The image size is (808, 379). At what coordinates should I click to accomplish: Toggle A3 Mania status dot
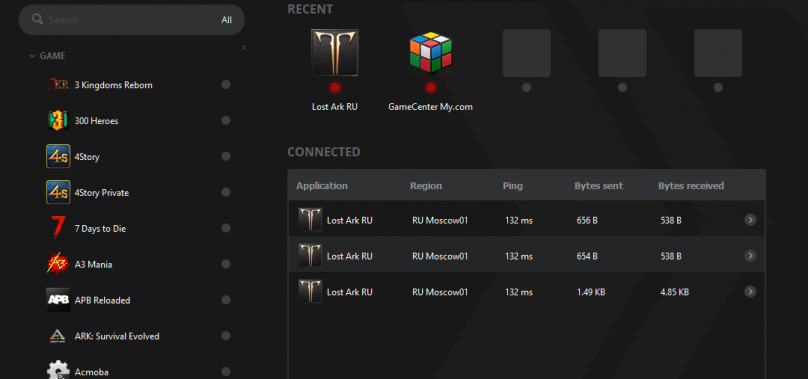226,264
